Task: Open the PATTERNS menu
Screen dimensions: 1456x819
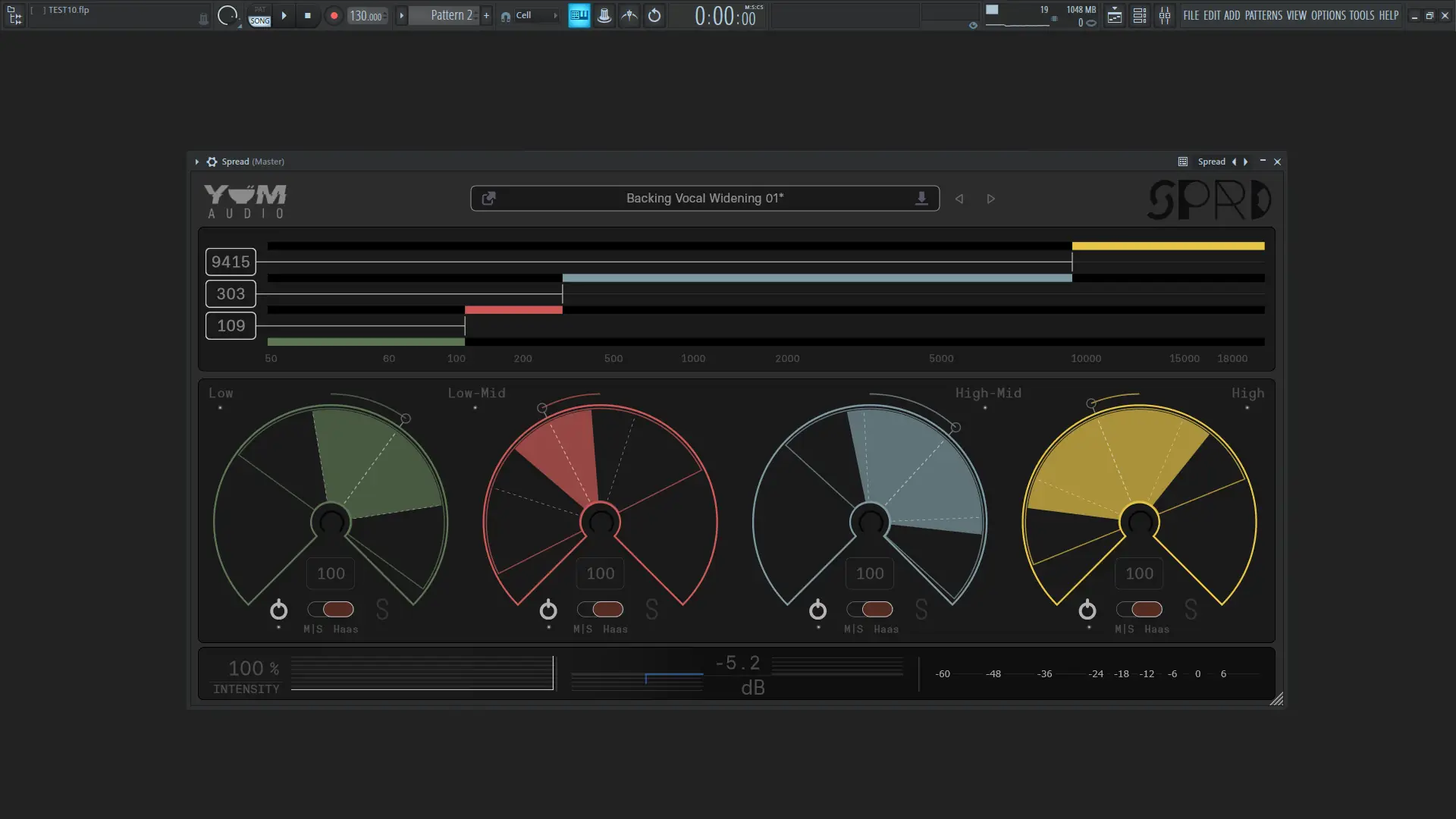Action: (x=1263, y=15)
